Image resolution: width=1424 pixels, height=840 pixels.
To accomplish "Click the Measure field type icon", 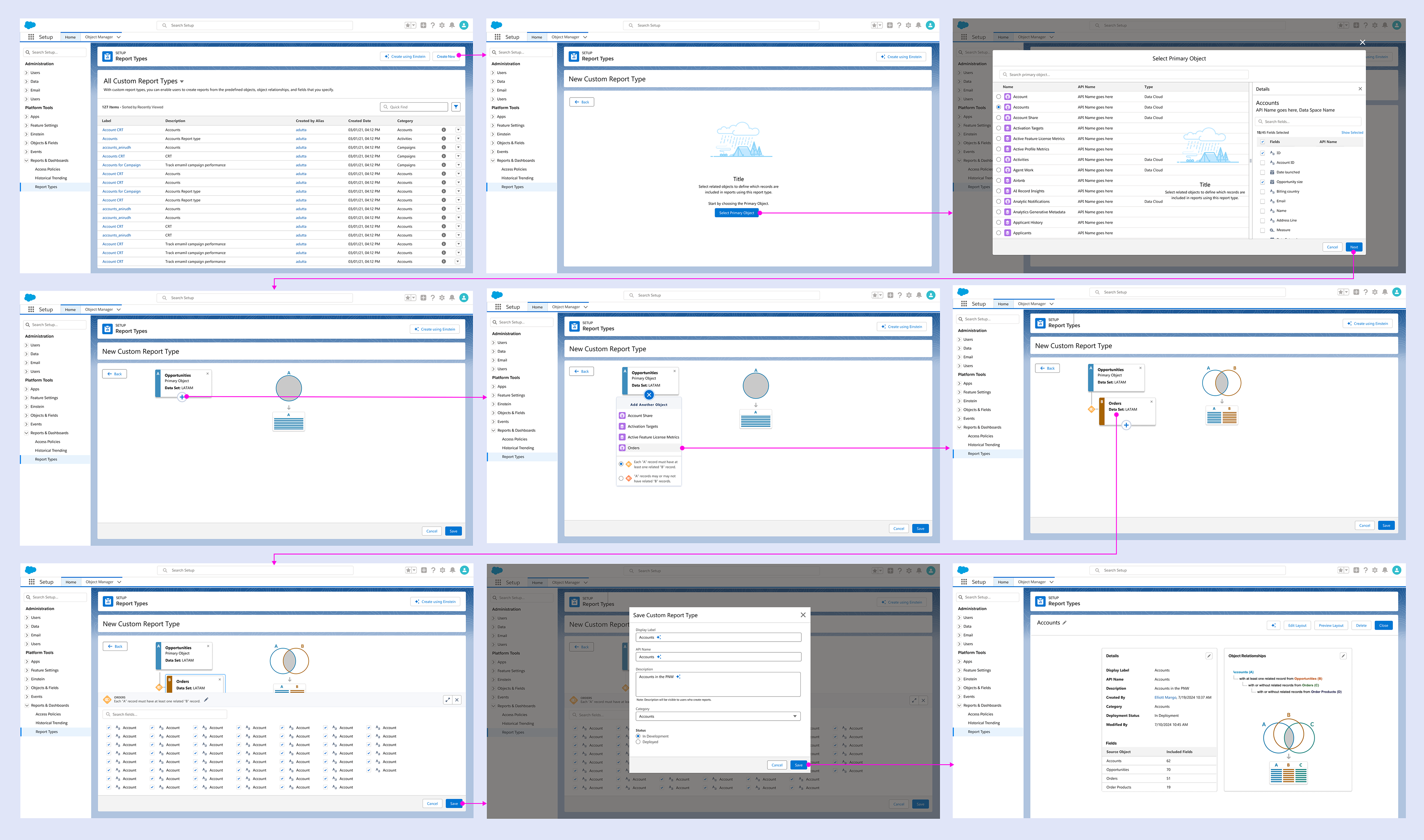I will [1272, 230].
